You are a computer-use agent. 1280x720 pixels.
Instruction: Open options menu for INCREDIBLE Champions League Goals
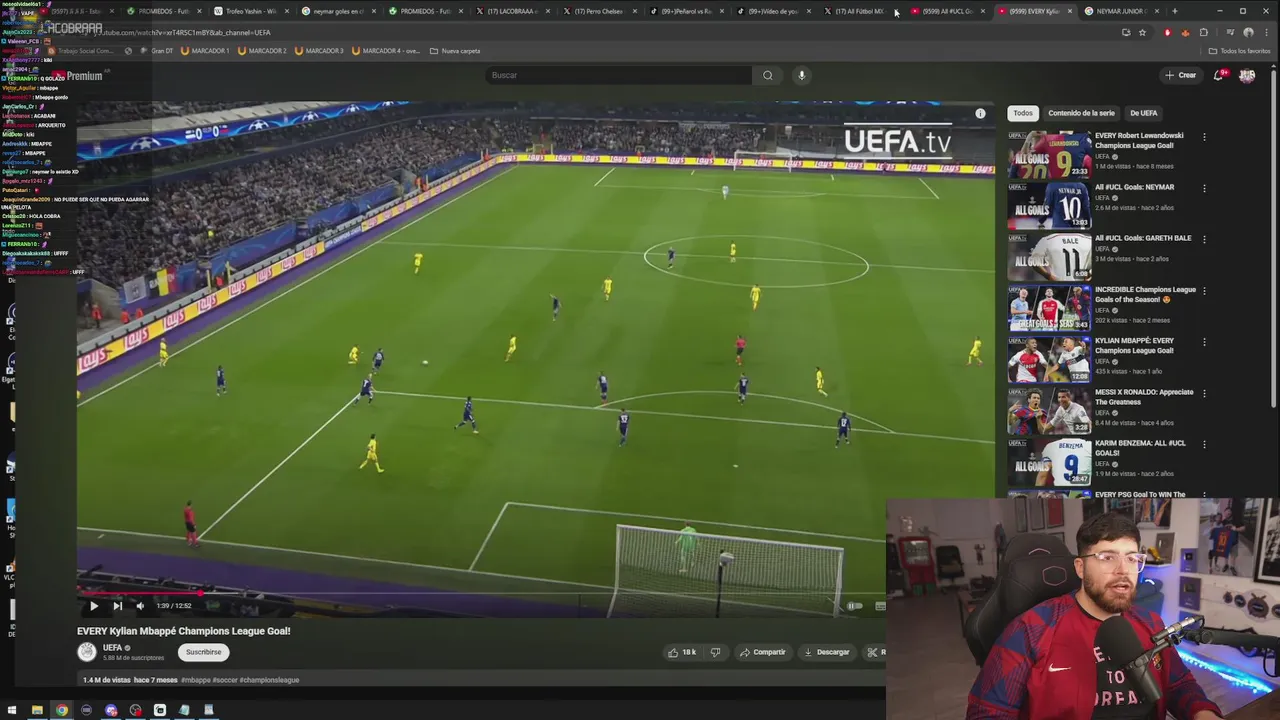(x=1204, y=291)
